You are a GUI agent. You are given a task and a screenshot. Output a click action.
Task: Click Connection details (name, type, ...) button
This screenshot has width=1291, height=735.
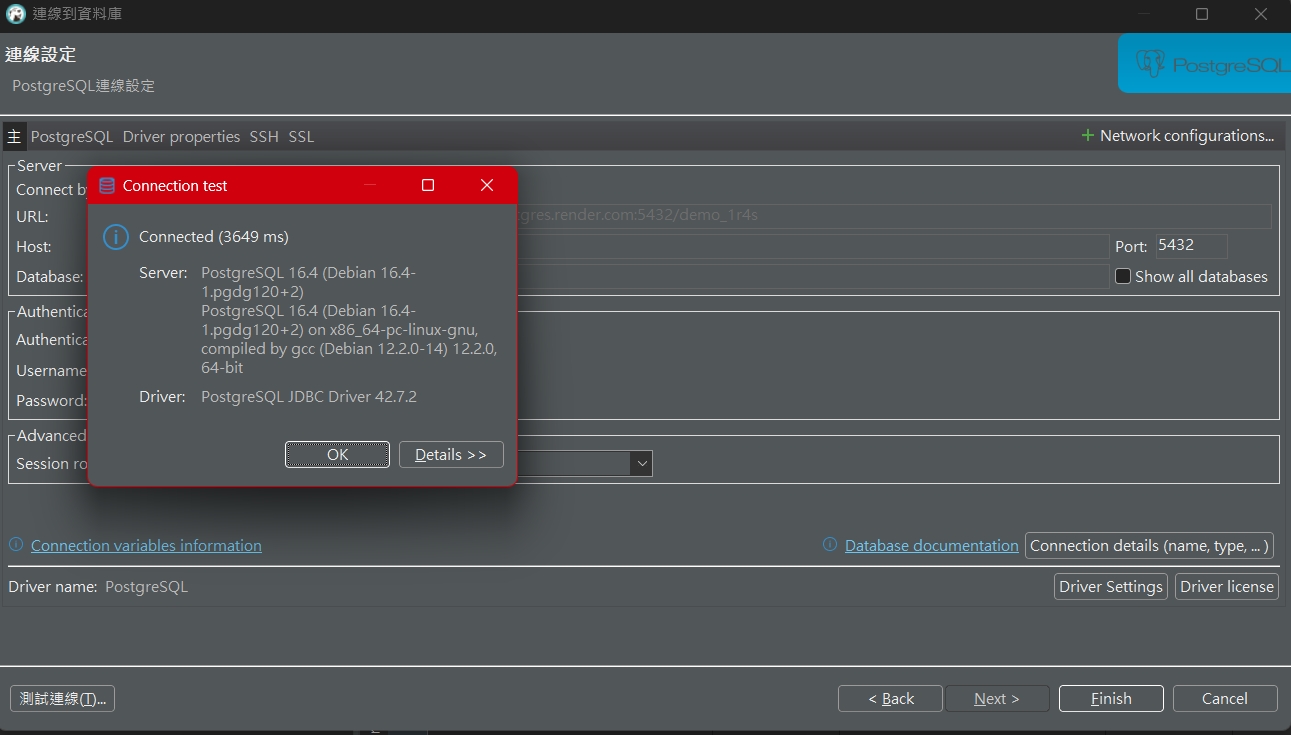tap(1149, 545)
